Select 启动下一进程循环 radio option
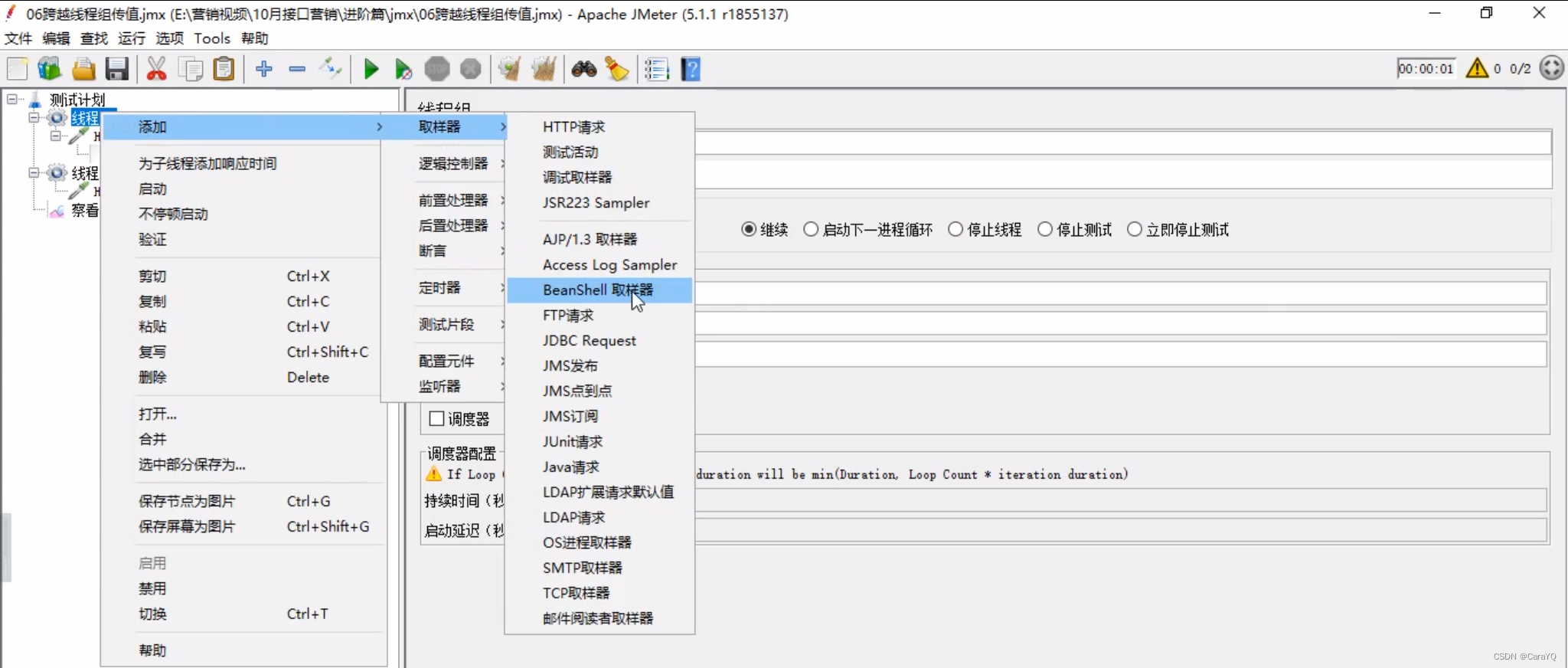Screen dimensions: 1568x668 811,230
